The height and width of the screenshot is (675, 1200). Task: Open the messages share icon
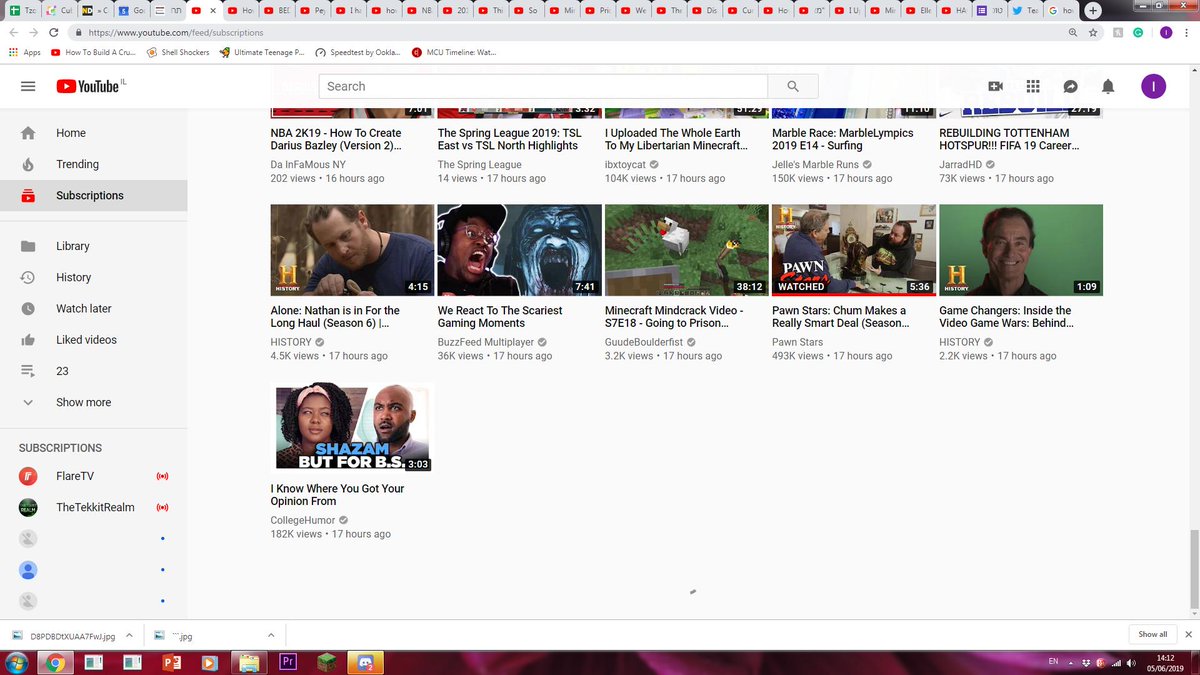pyautogui.click(x=1070, y=87)
